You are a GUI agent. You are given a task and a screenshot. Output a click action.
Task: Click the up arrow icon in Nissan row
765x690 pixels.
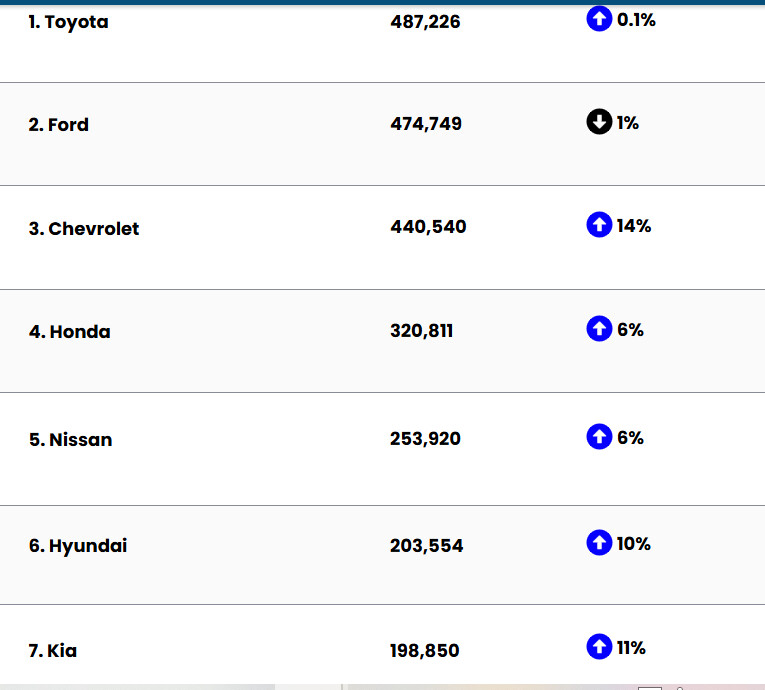coord(599,437)
